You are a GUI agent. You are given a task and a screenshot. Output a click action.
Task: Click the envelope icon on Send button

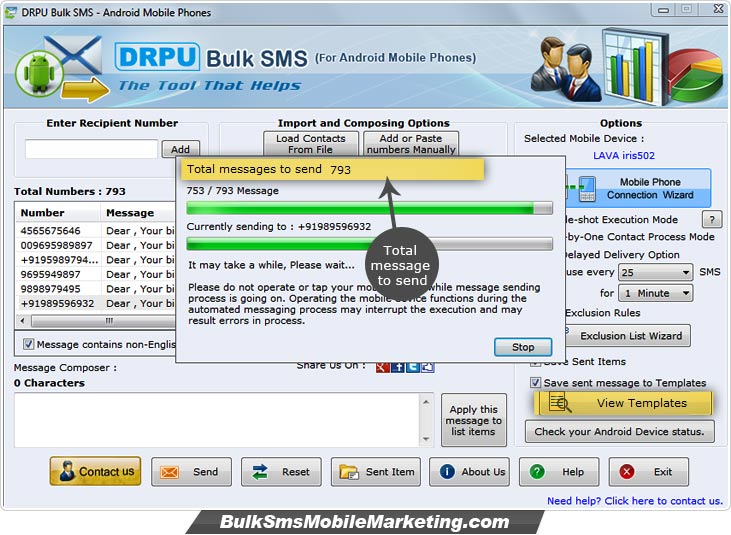pos(169,472)
